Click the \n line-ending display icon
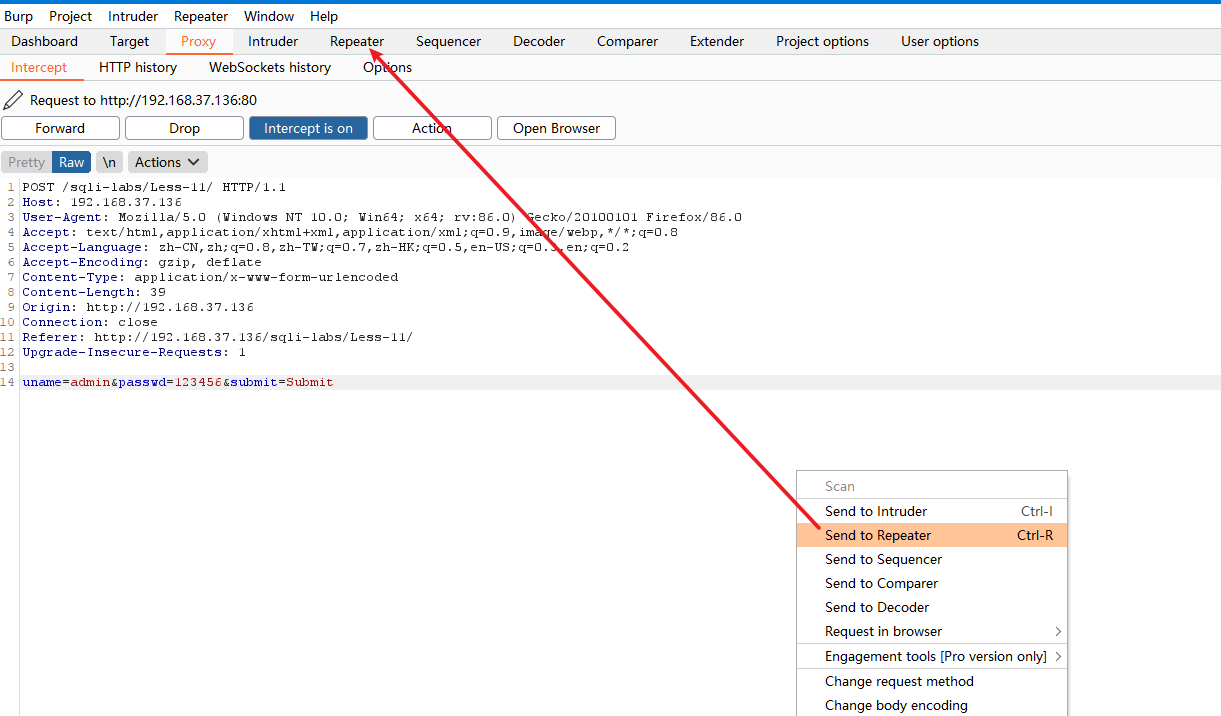Screen dimensions: 1221x716 tap(109, 161)
